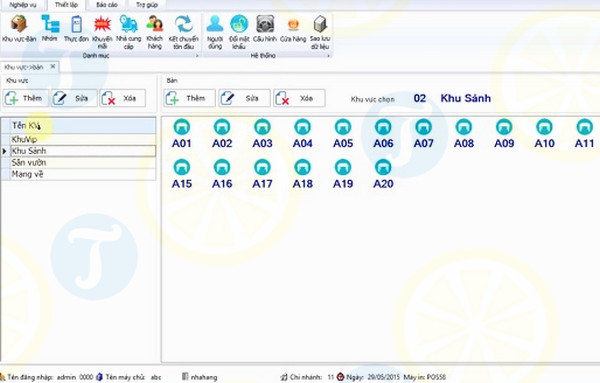Click Đổi mật khẩu icon
The width and height of the screenshot is (600, 383).
click(239, 32)
